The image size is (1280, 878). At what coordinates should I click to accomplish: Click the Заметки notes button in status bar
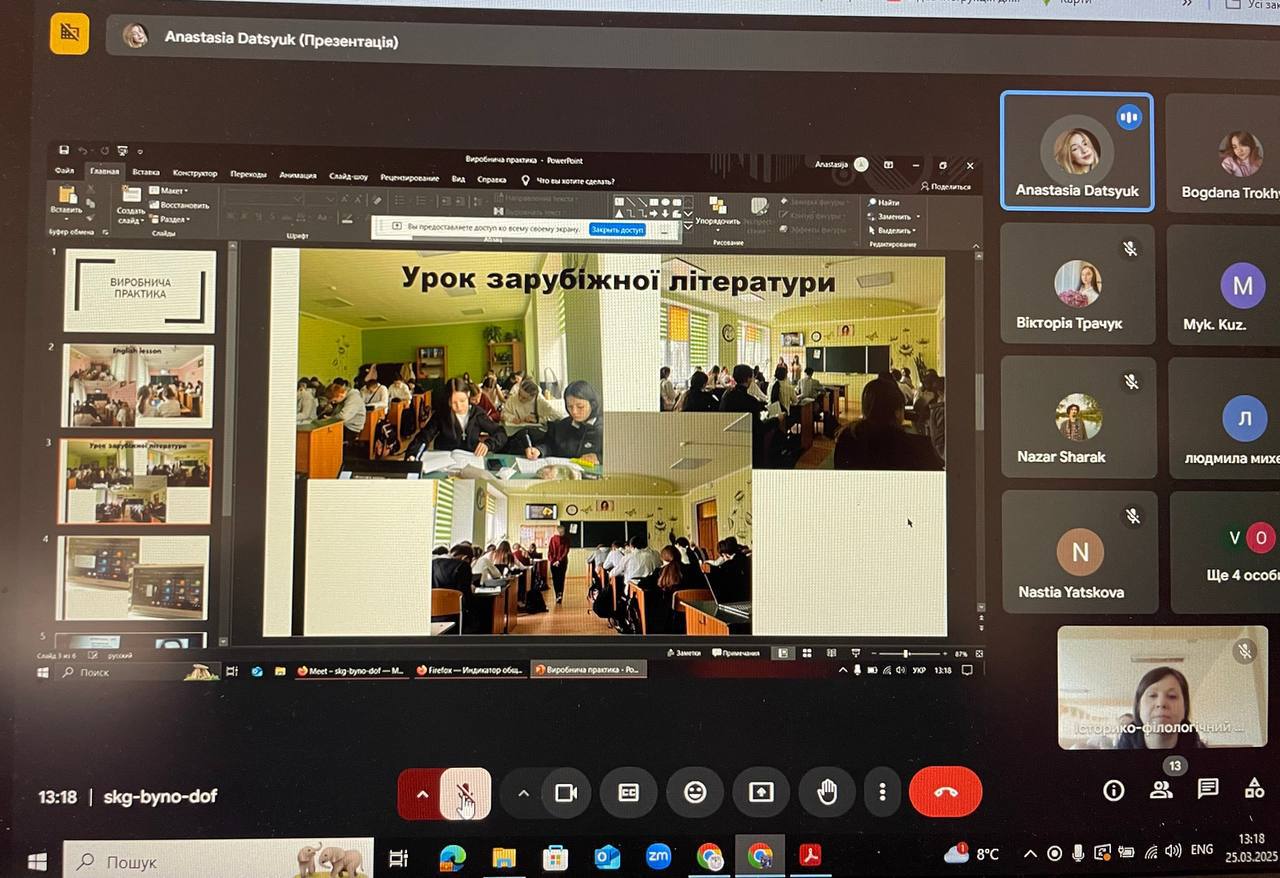(684, 653)
